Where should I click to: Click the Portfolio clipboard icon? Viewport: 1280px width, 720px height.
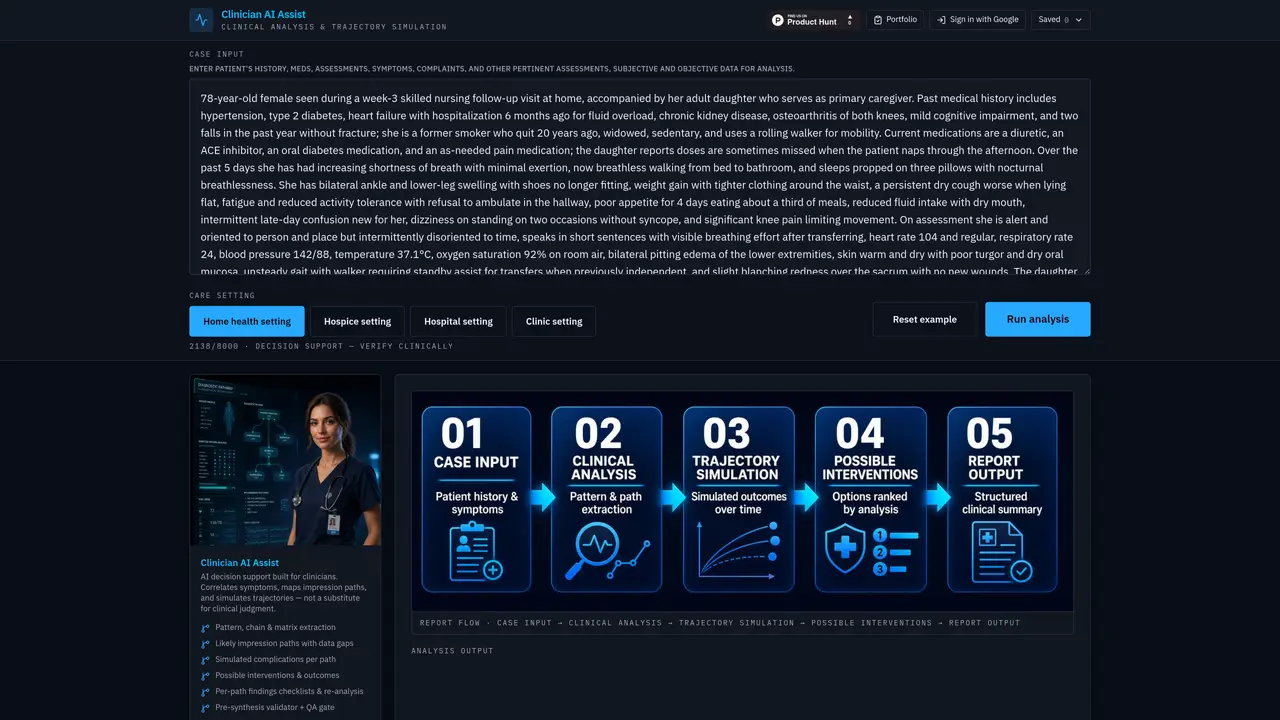(878, 20)
